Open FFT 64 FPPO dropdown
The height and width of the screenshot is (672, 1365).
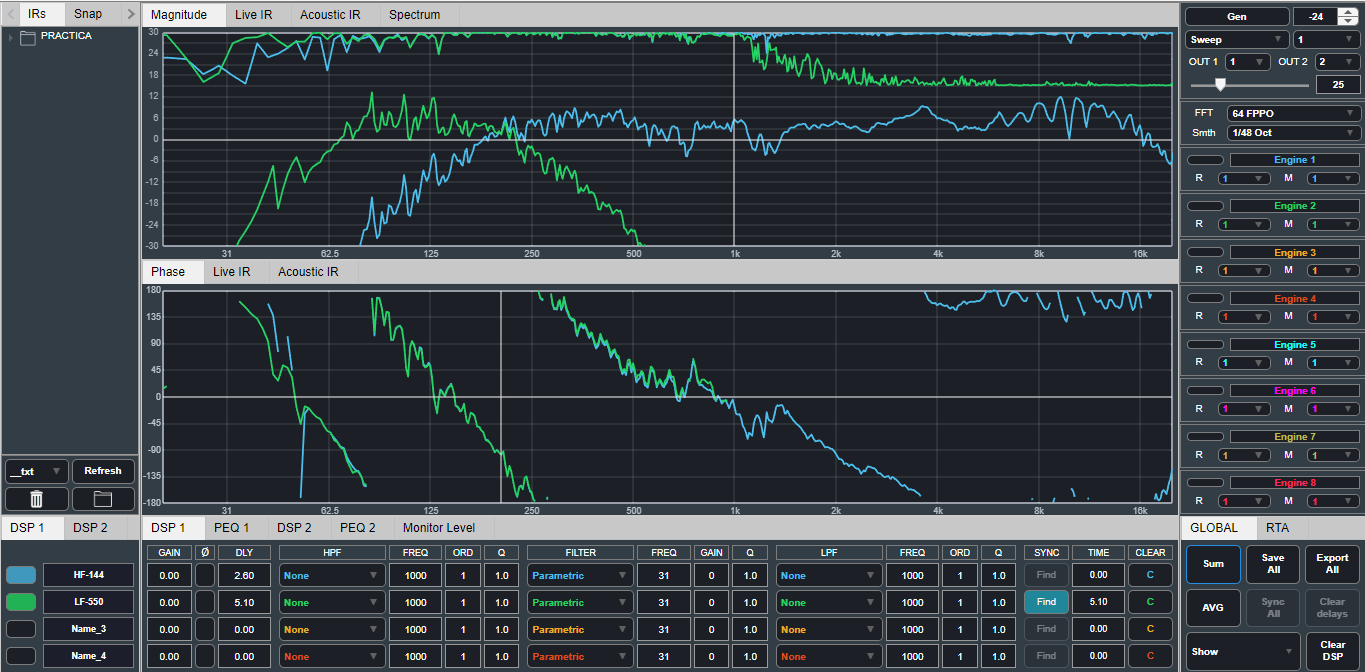1294,114
